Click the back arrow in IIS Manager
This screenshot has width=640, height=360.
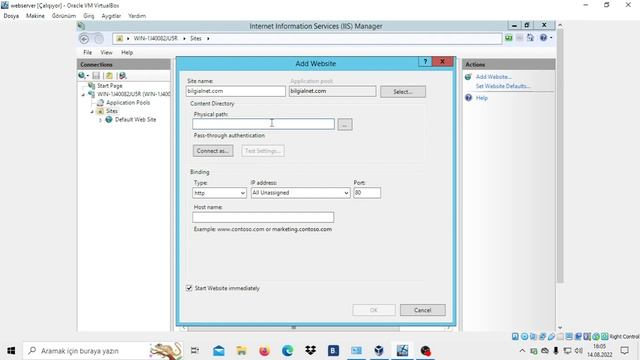pyautogui.click(x=84, y=39)
